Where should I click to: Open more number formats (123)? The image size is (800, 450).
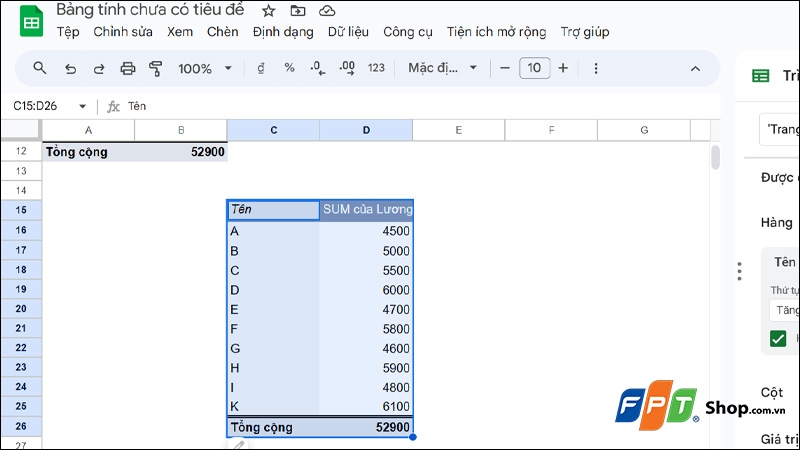pos(376,68)
